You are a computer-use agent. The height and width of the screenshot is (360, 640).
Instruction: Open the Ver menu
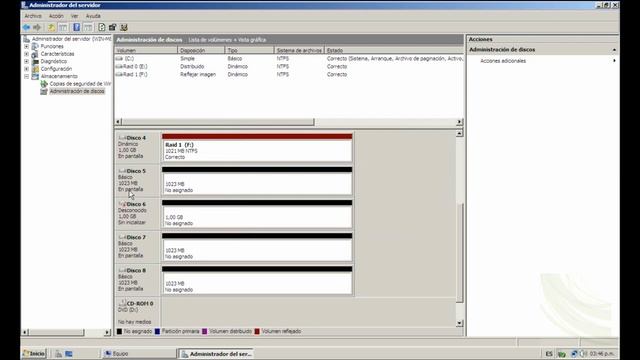[74, 16]
